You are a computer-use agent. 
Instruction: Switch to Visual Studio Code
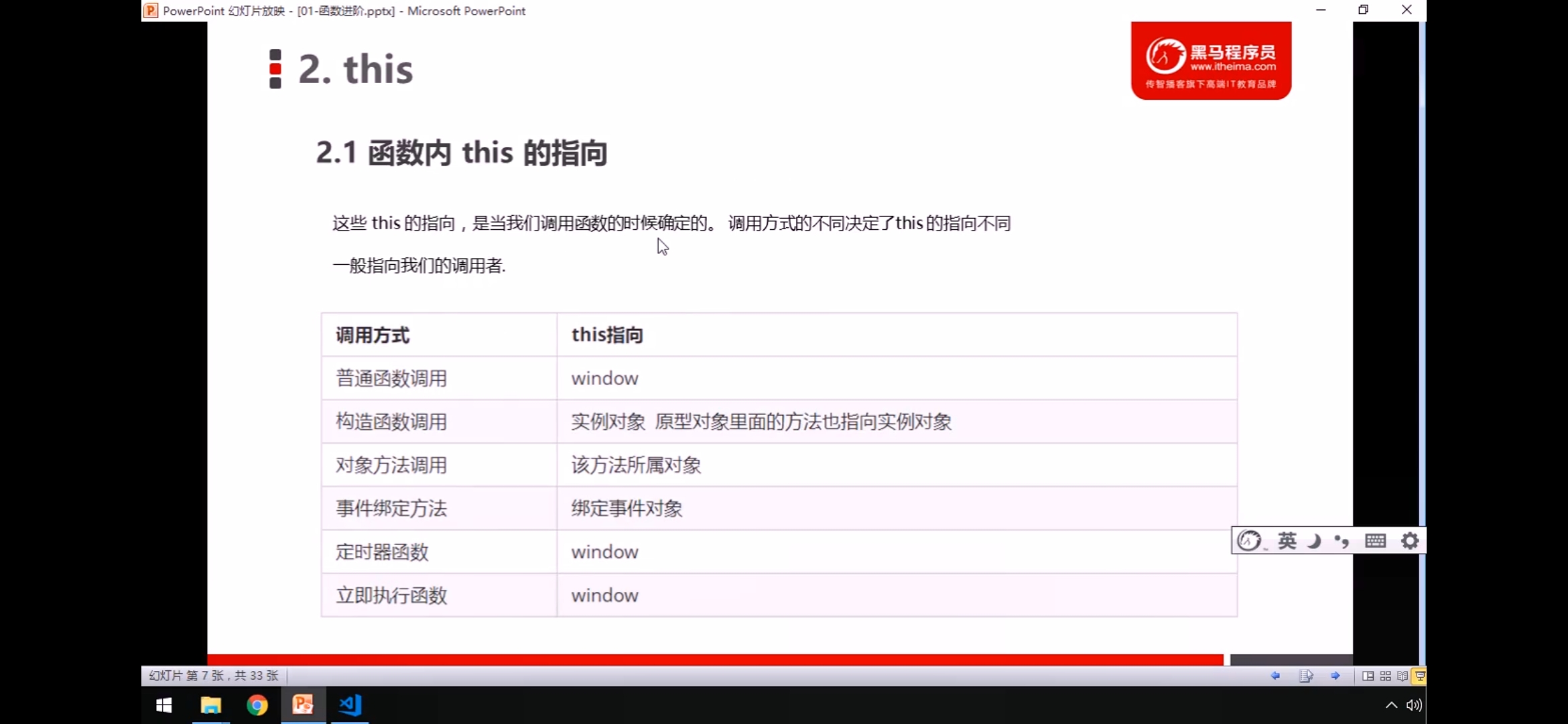pyautogui.click(x=350, y=705)
